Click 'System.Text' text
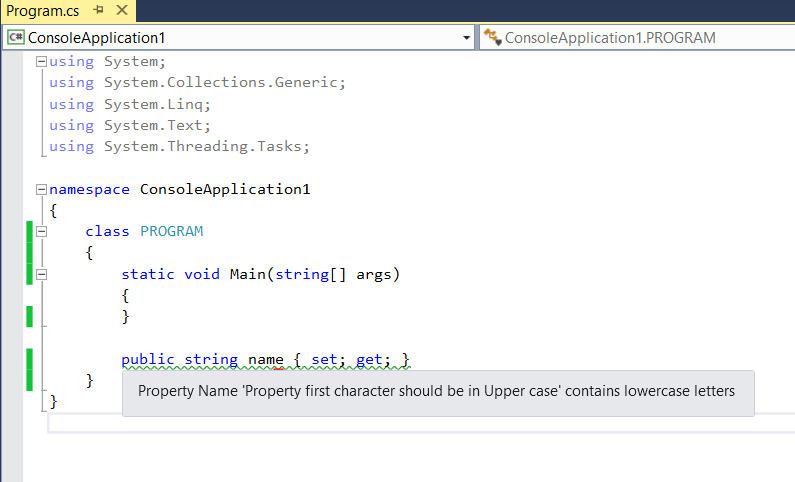Screen dimensions: 795x482 (x=154, y=125)
